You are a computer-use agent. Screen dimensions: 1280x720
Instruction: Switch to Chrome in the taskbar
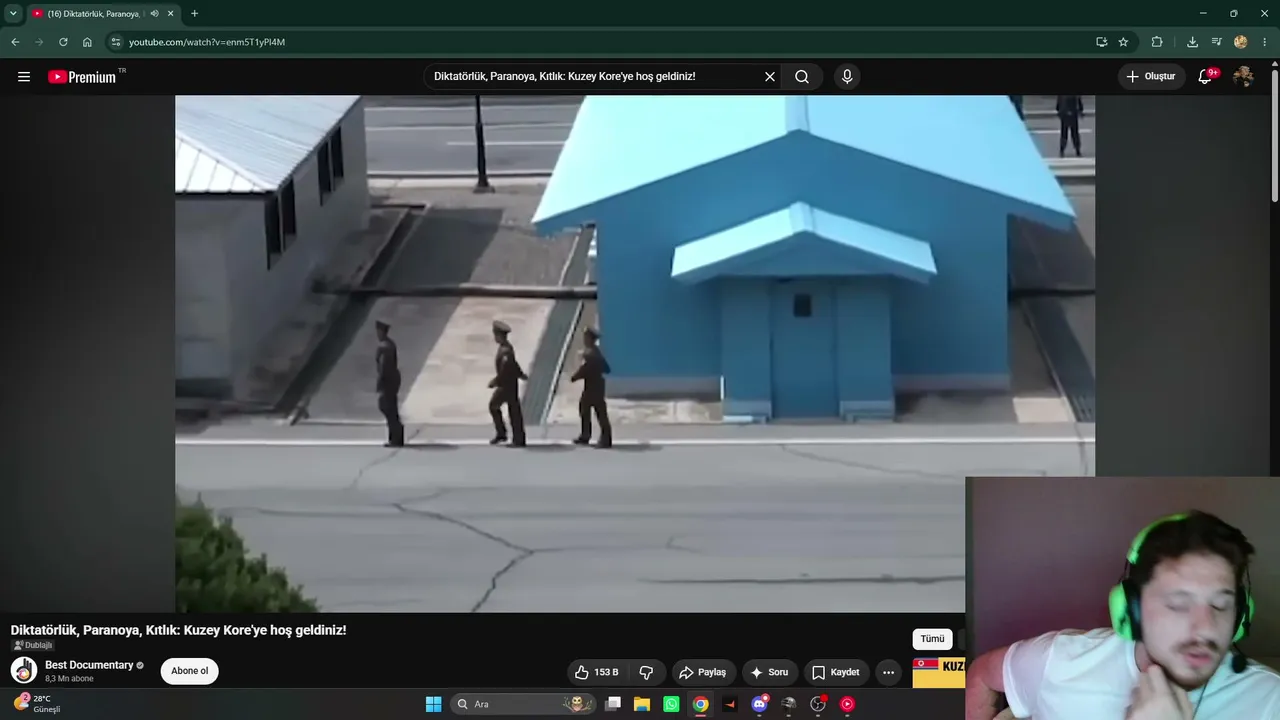(x=701, y=704)
